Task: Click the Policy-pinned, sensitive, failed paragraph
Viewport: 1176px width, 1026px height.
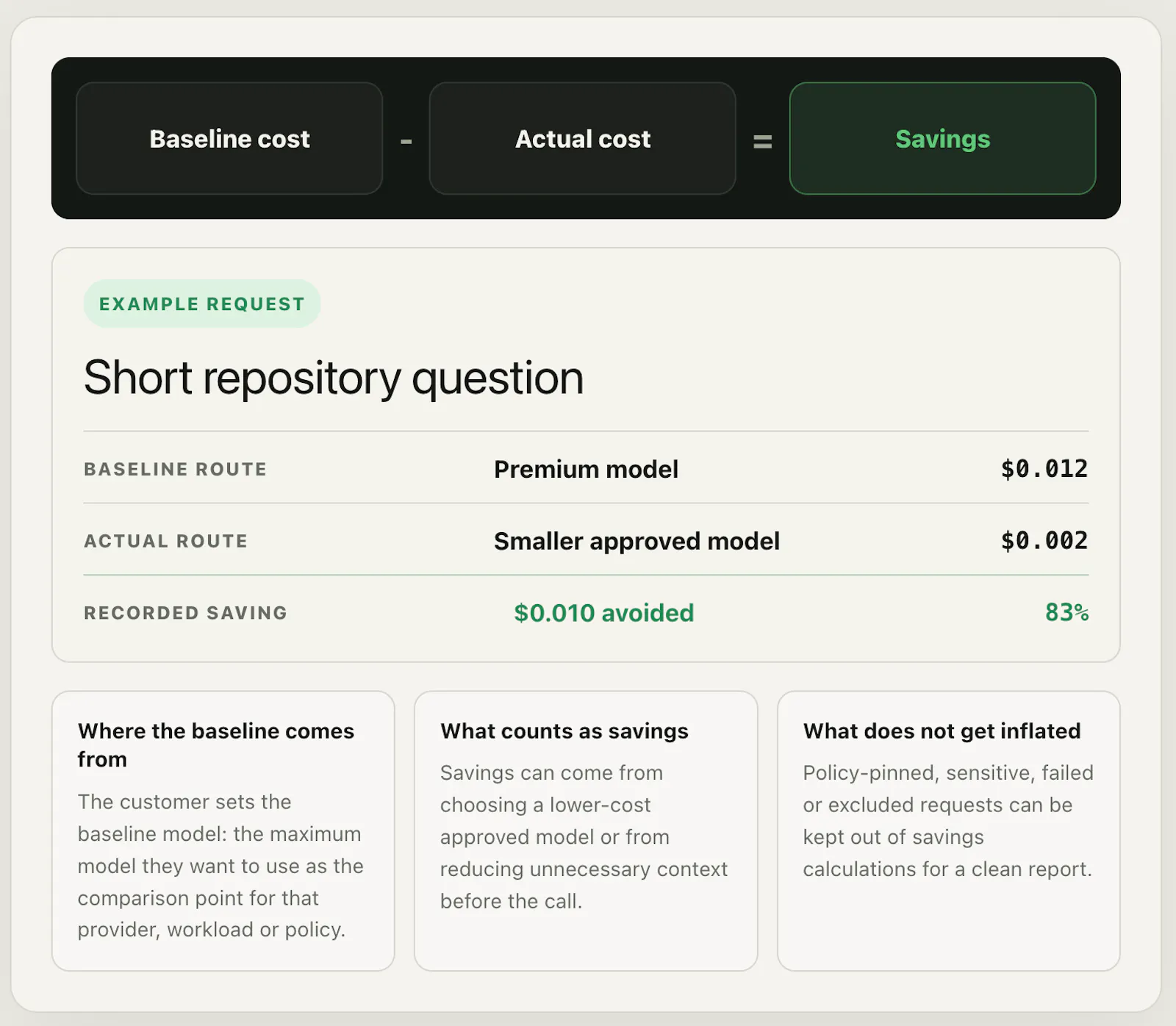Action: click(948, 821)
